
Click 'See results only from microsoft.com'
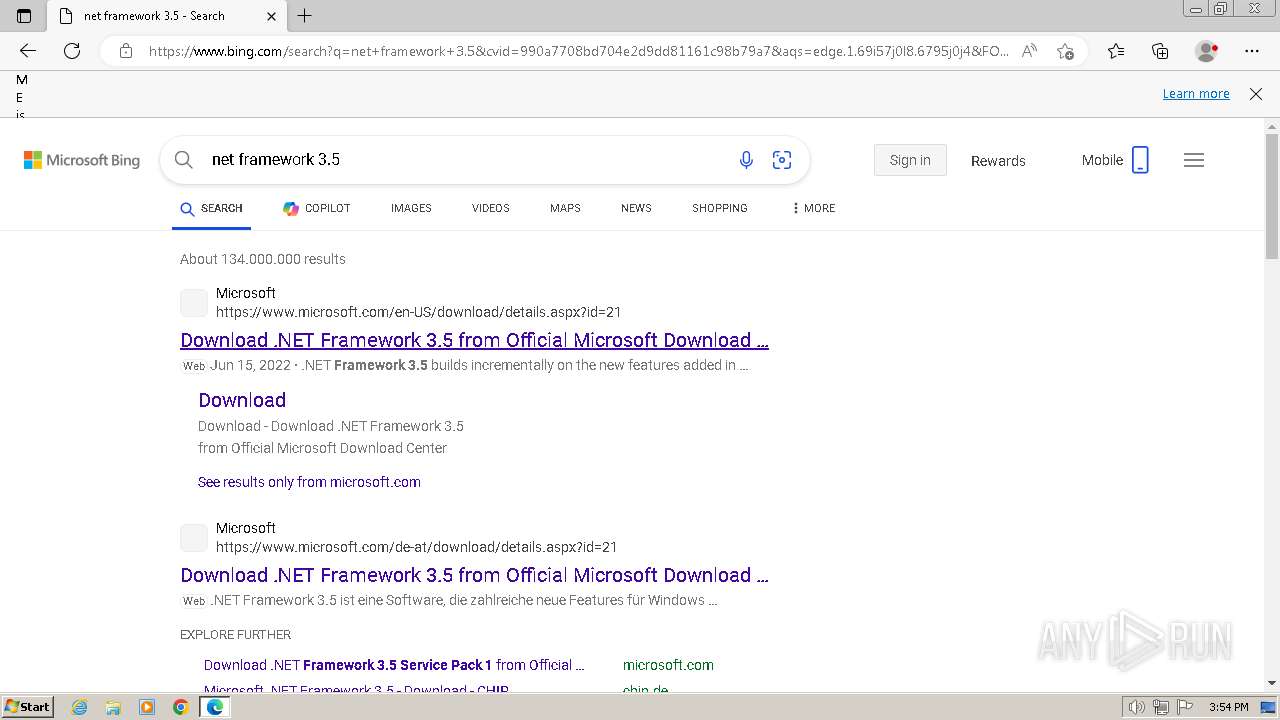click(309, 482)
